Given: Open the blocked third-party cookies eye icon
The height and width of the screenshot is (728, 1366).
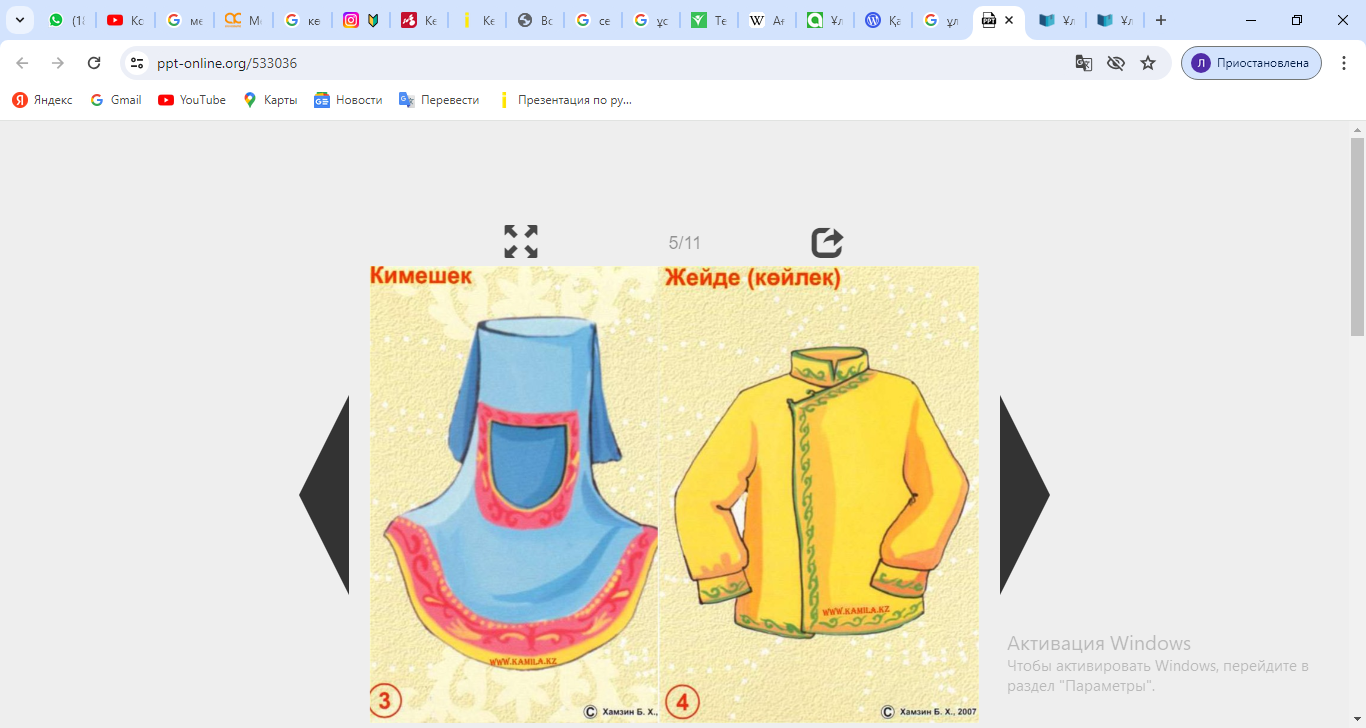Looking at the screenshot, I should tap(1116, 63).
